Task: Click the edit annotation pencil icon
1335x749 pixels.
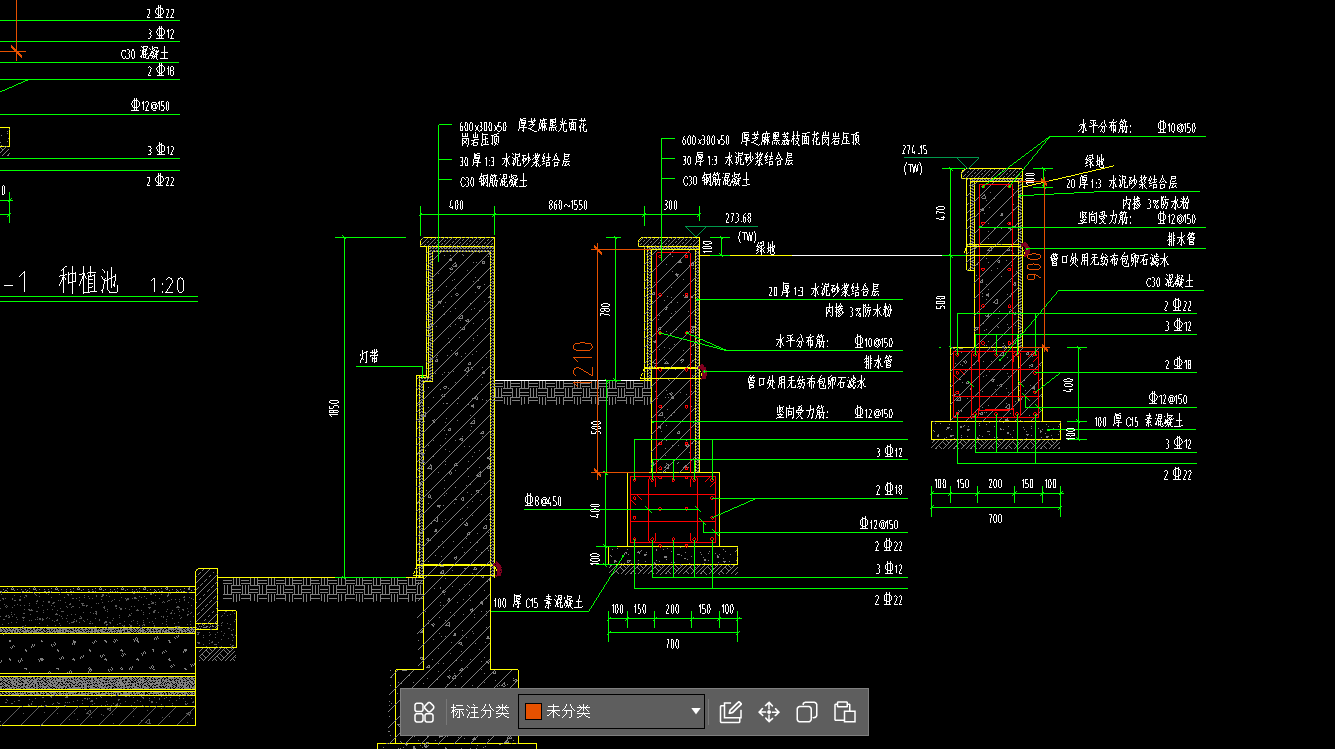Action: tap(731, 712)
